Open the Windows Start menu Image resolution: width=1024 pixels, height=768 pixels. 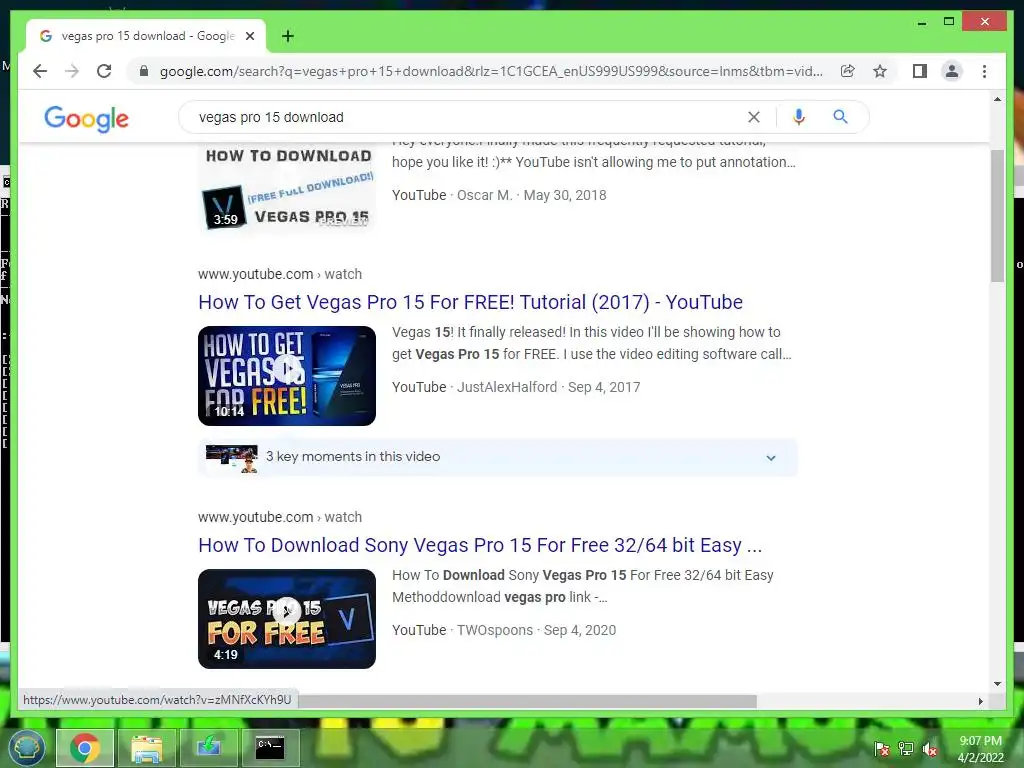tap(25, 747)
